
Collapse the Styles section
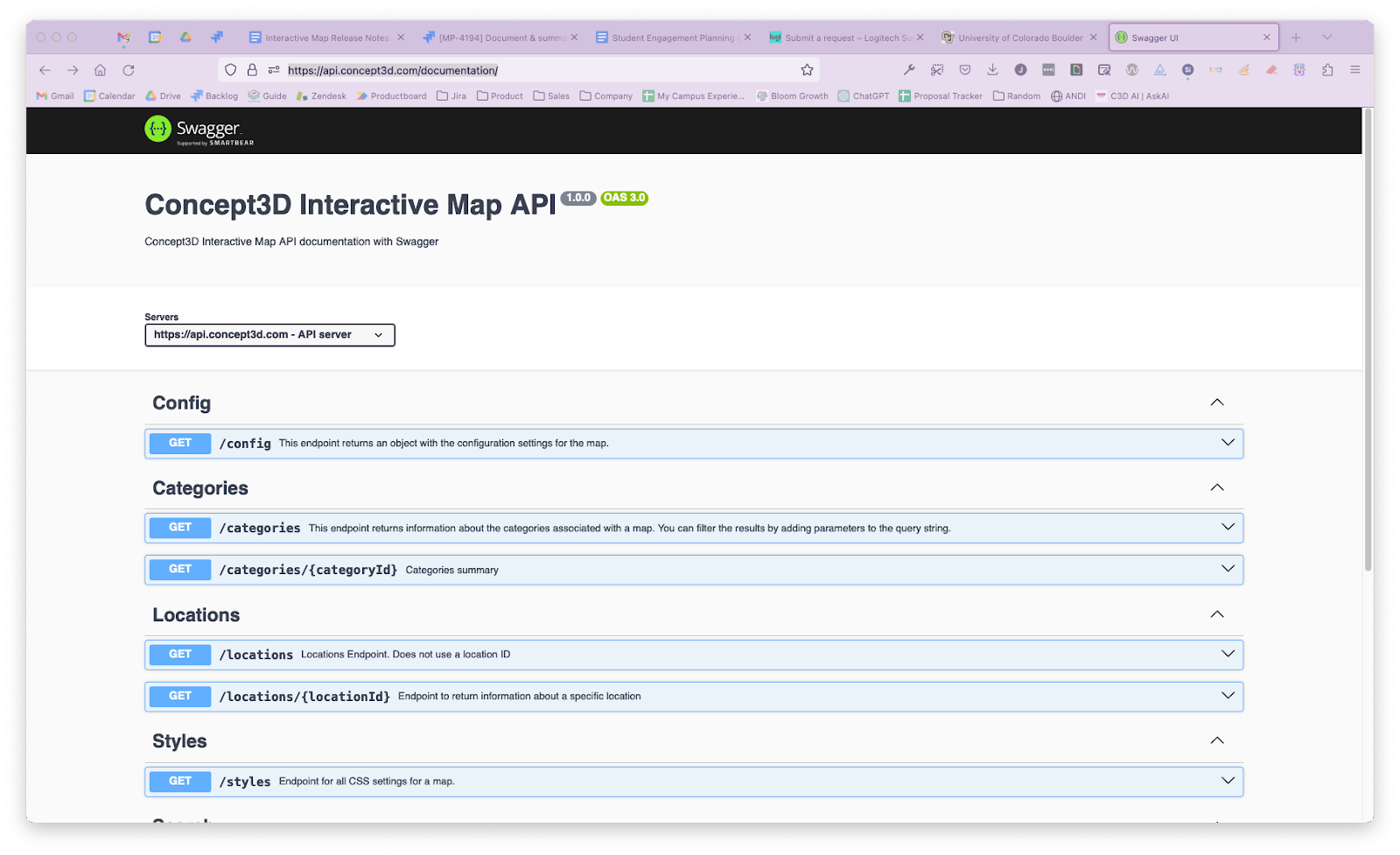click(x=1217, y=740)
